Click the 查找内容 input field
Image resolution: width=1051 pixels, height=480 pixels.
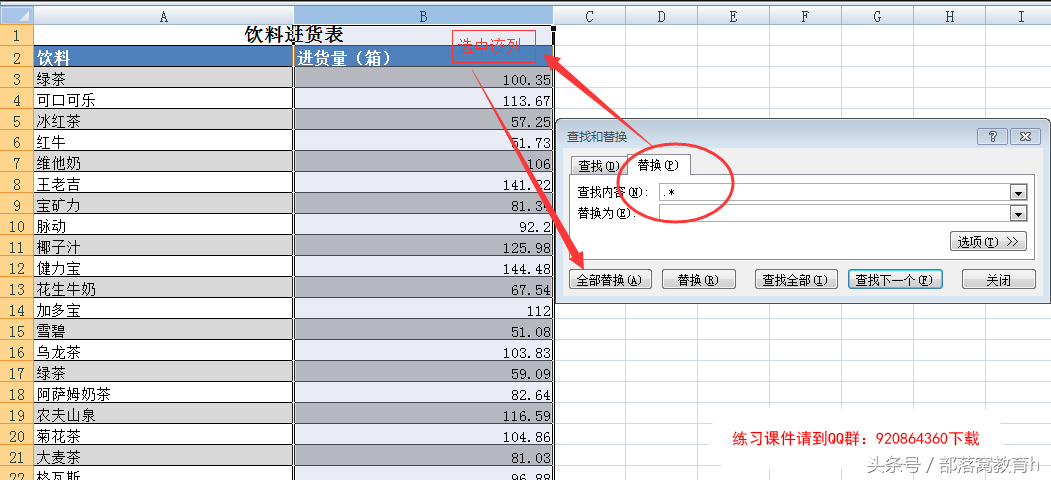[835, 192]
